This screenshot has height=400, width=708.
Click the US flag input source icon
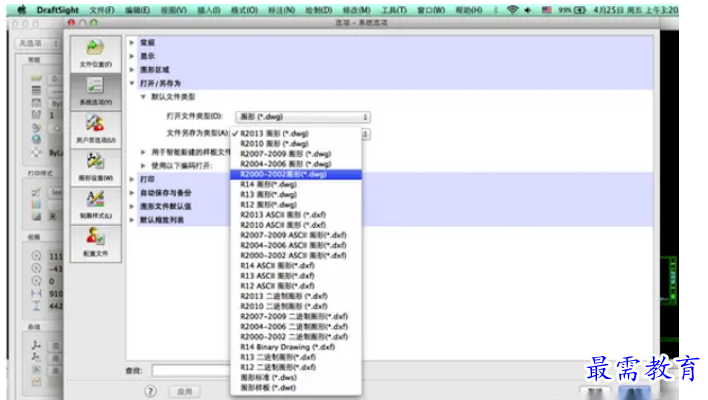click(x=546, y=9)
